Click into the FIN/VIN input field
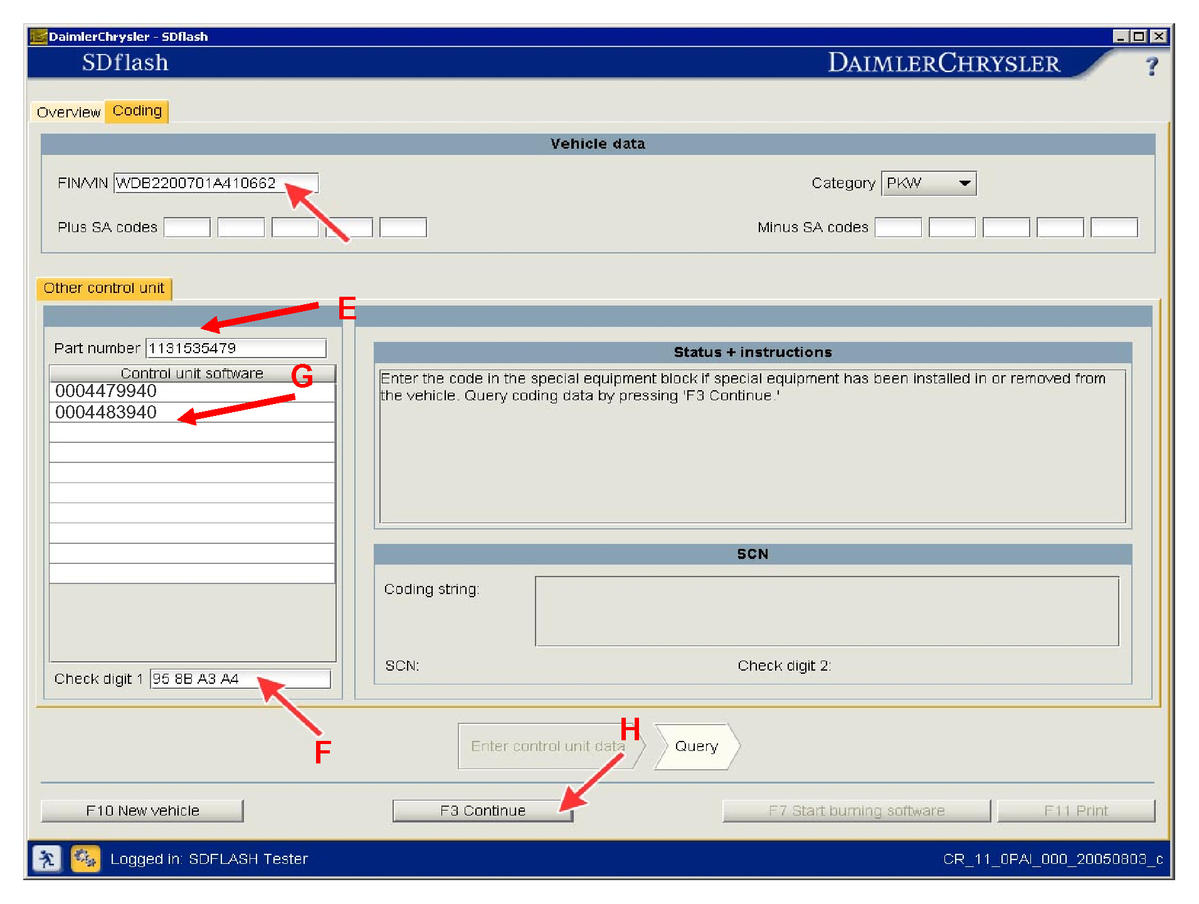The height and width of the screenshot is (904, 1199). coord(215,183)
